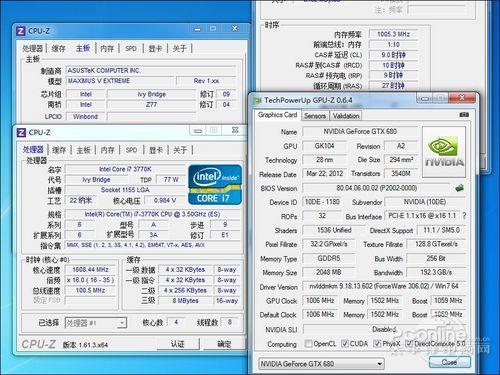The height and width of the screenshot is (375, 500).
Task: Click the 认证 validate button in CPU-Z
Action: [177, 344]
